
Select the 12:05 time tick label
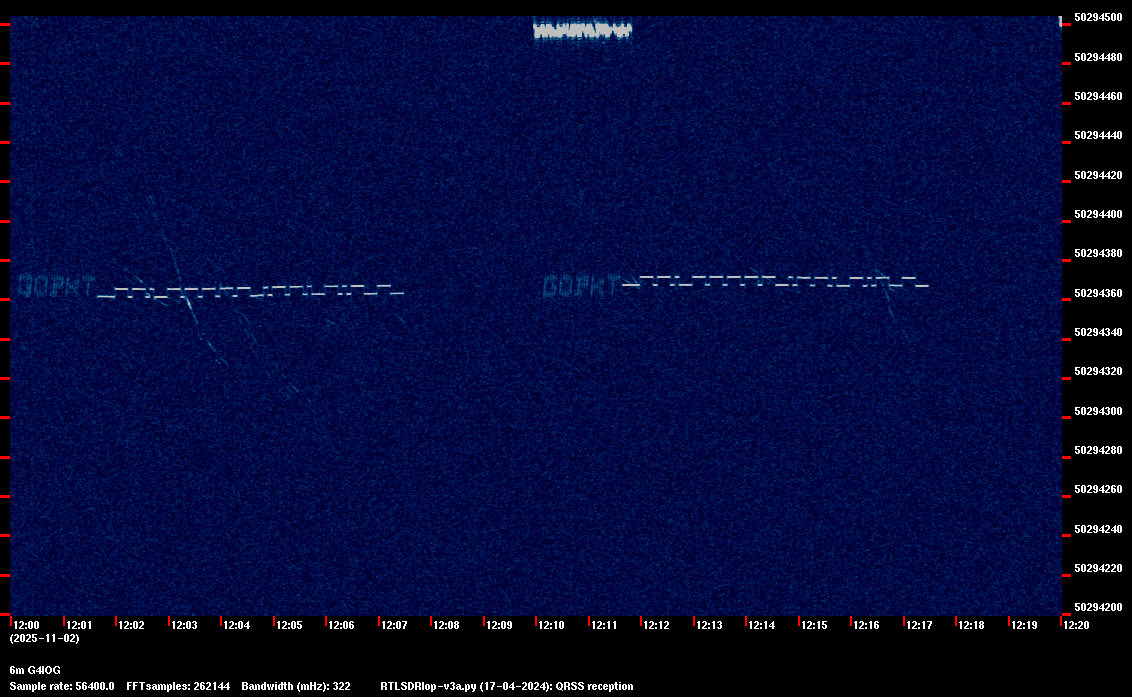coord(289,625)
